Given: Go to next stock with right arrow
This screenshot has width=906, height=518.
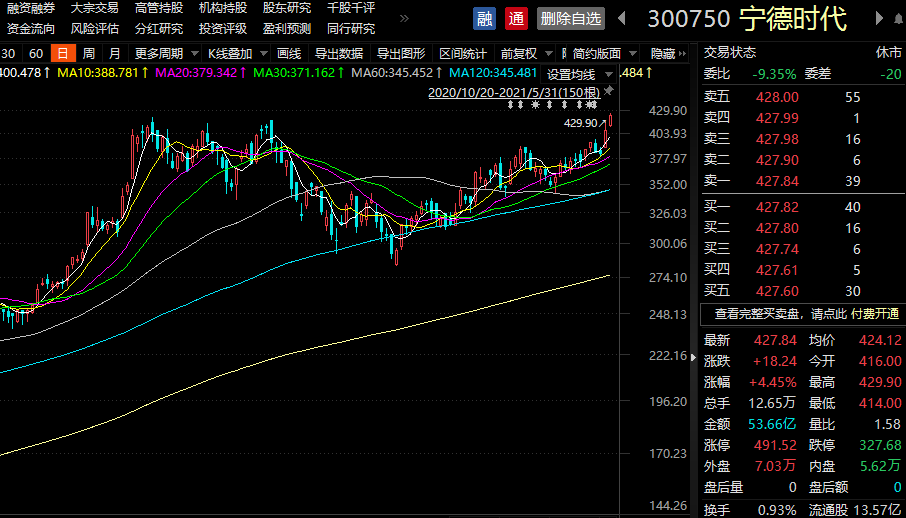Looking at the screenshot, I should click(x=880, y=19).
